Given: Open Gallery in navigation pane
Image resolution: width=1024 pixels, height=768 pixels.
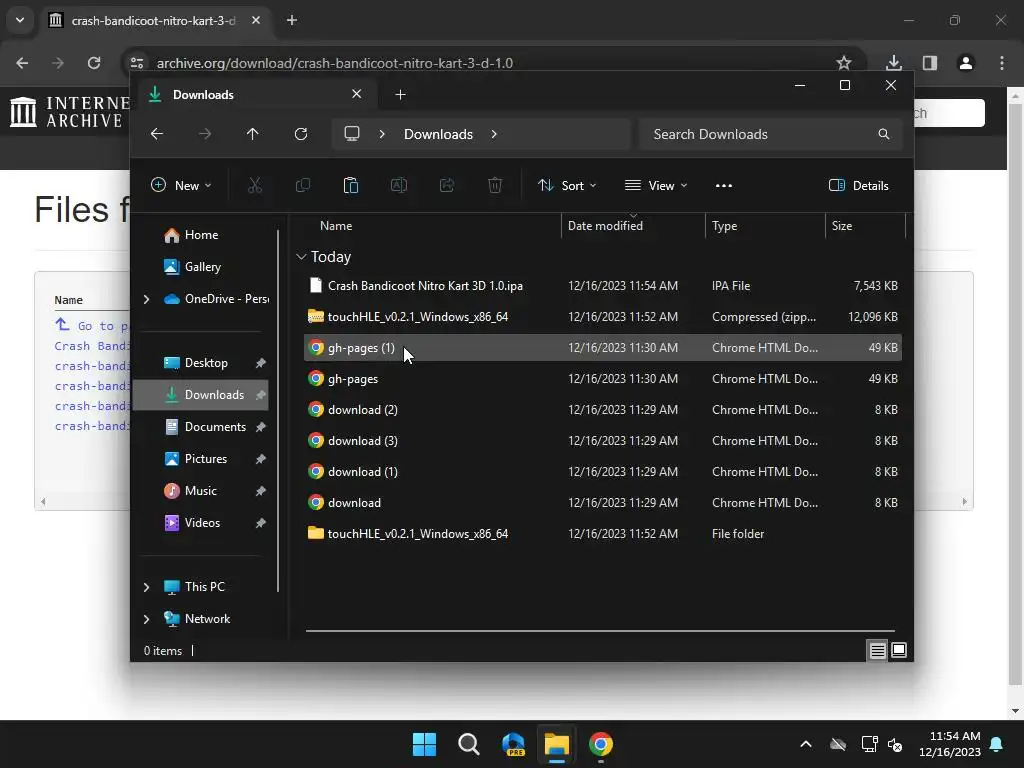Looking at the screenshot, I should pyautogui.click(x=202, y=267).
